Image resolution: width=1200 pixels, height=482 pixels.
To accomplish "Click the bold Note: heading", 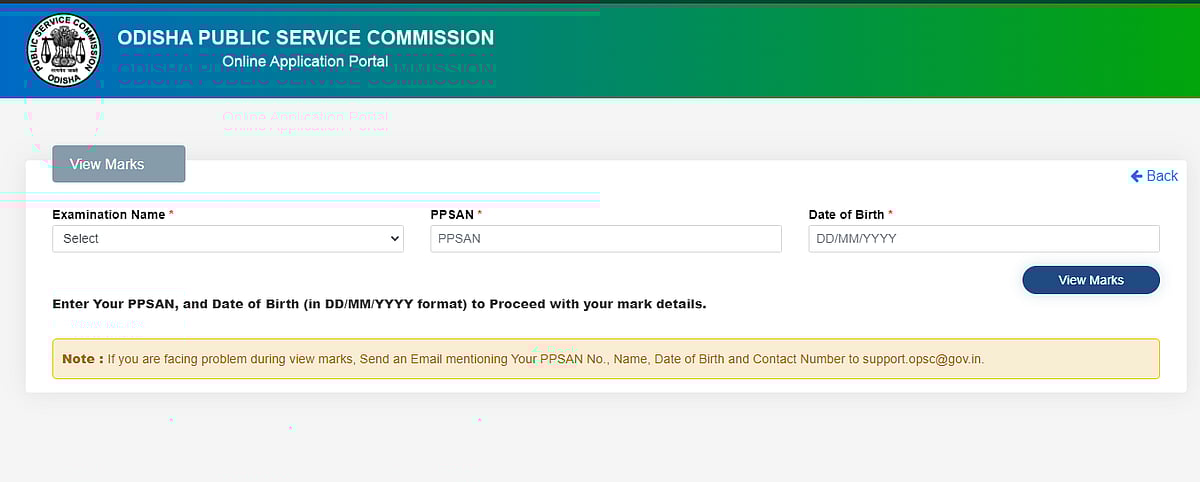I will tap(83, 358).
